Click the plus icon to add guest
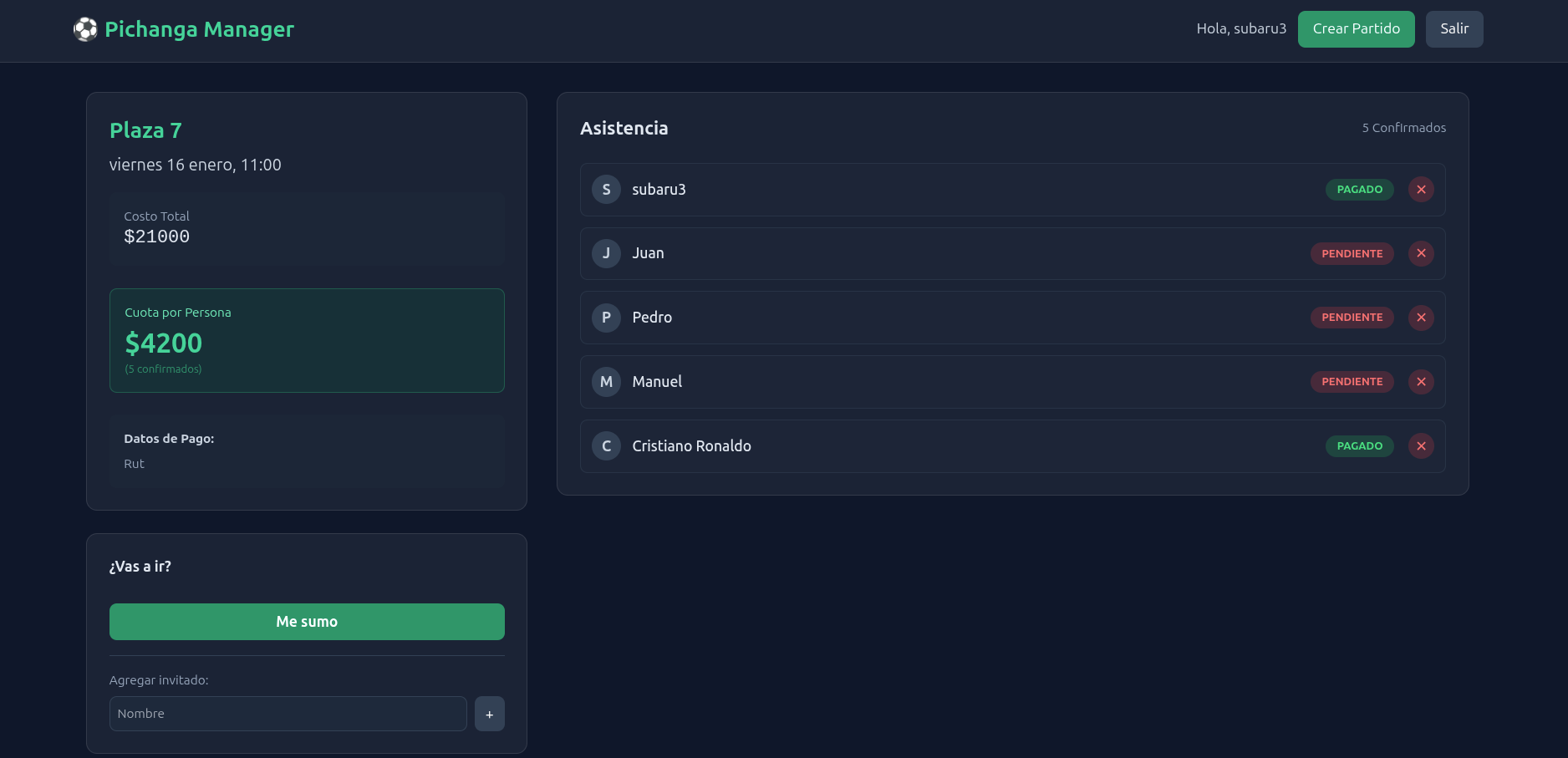This screenshot has width=1568, height=758. point(489,715)
